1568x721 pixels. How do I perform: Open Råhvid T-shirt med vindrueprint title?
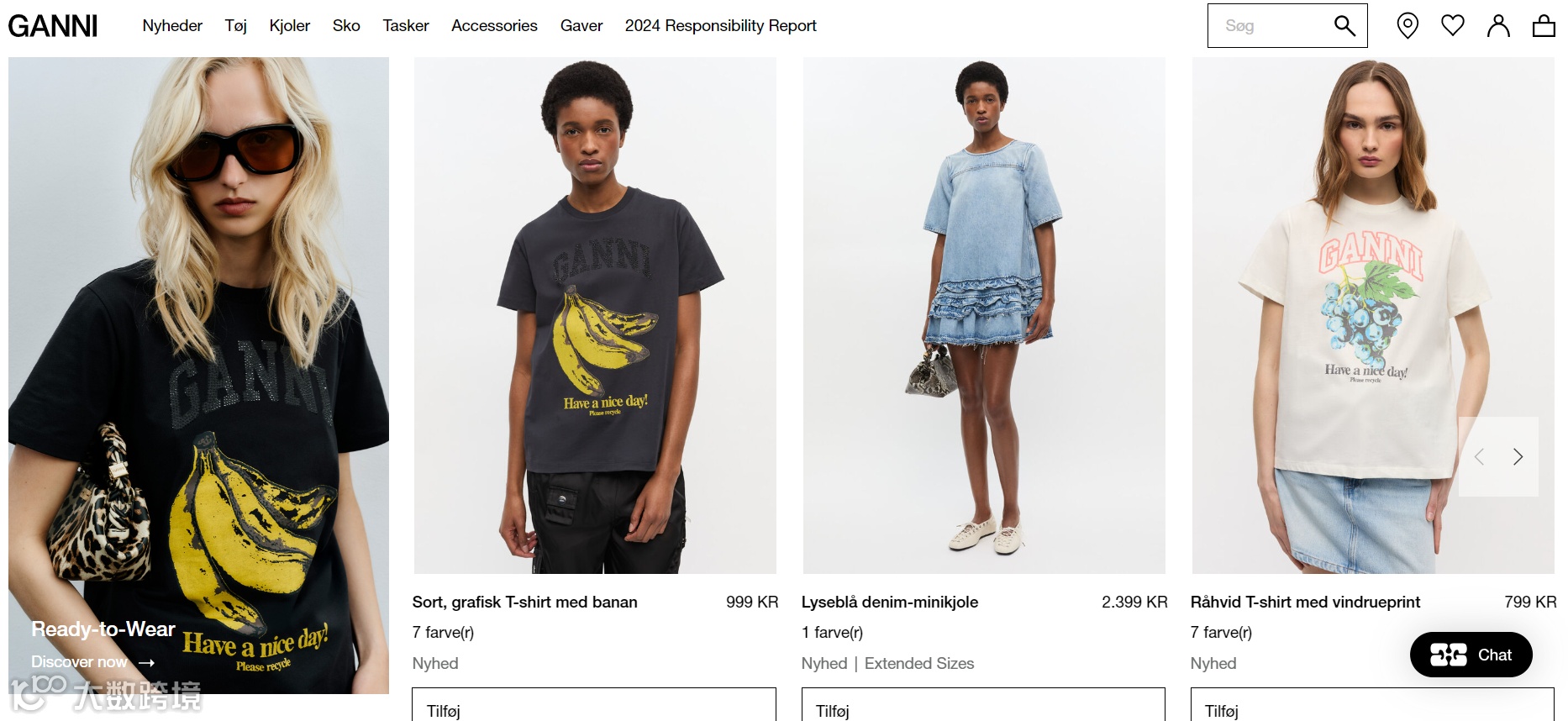coord(1305,603)
